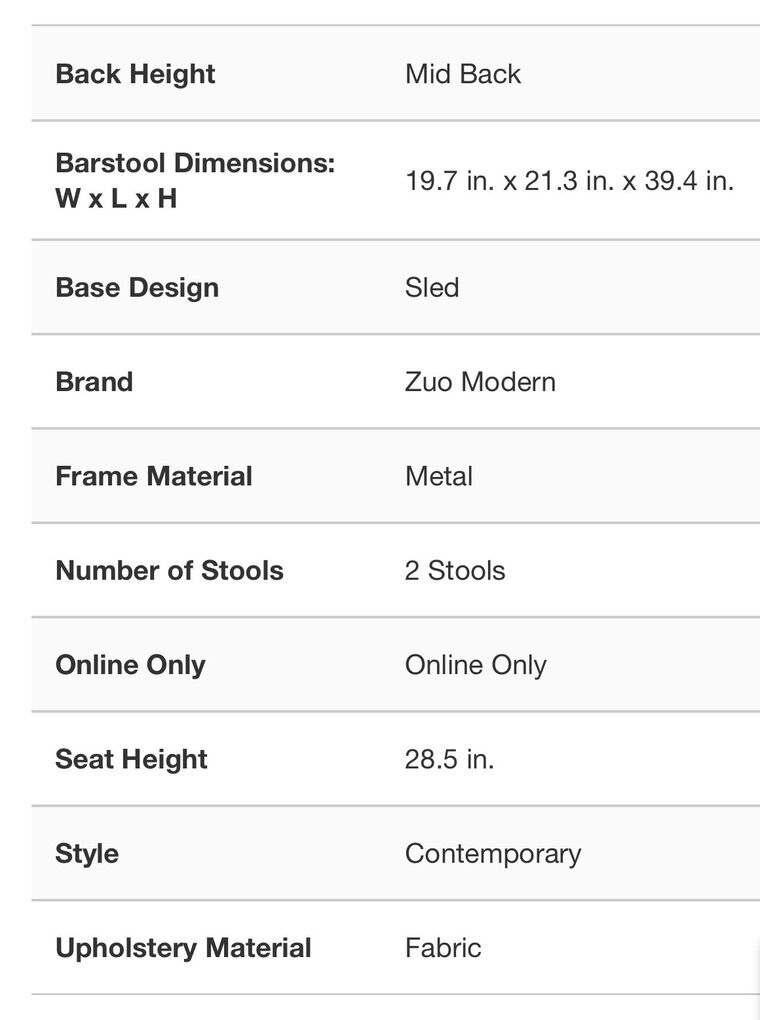Select the Fabric value text
This screenshot has width=760, height=1020.
(443, 948)
